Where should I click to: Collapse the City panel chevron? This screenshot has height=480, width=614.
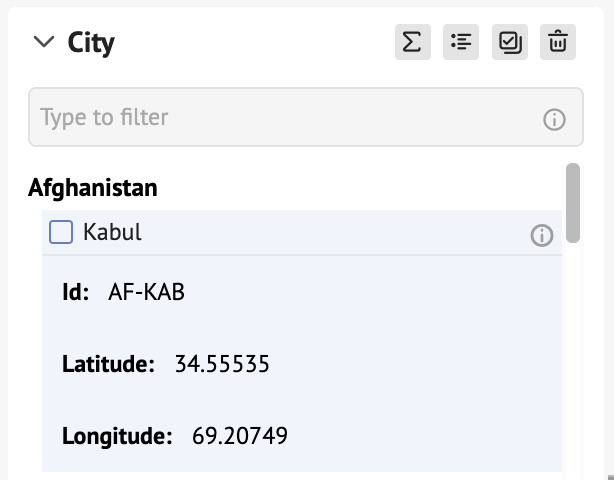[44, 42]
